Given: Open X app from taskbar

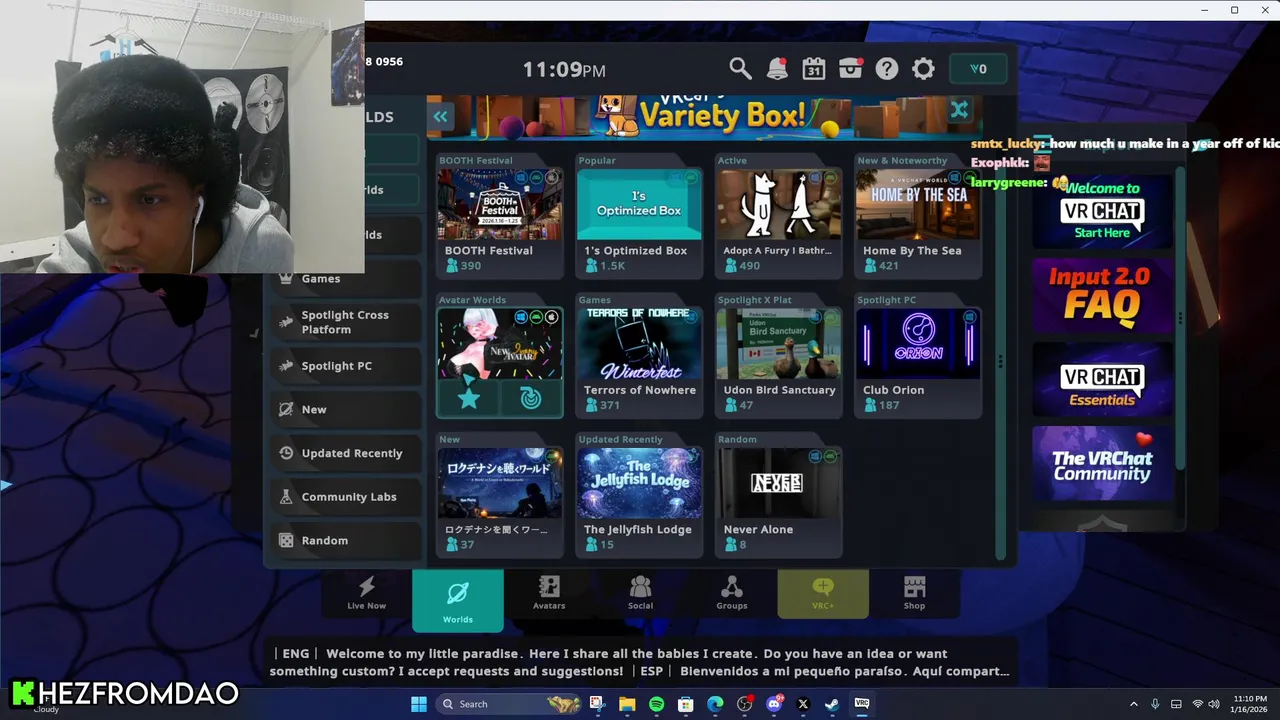Looking at the screenshot, I should (x=803, y=704).
